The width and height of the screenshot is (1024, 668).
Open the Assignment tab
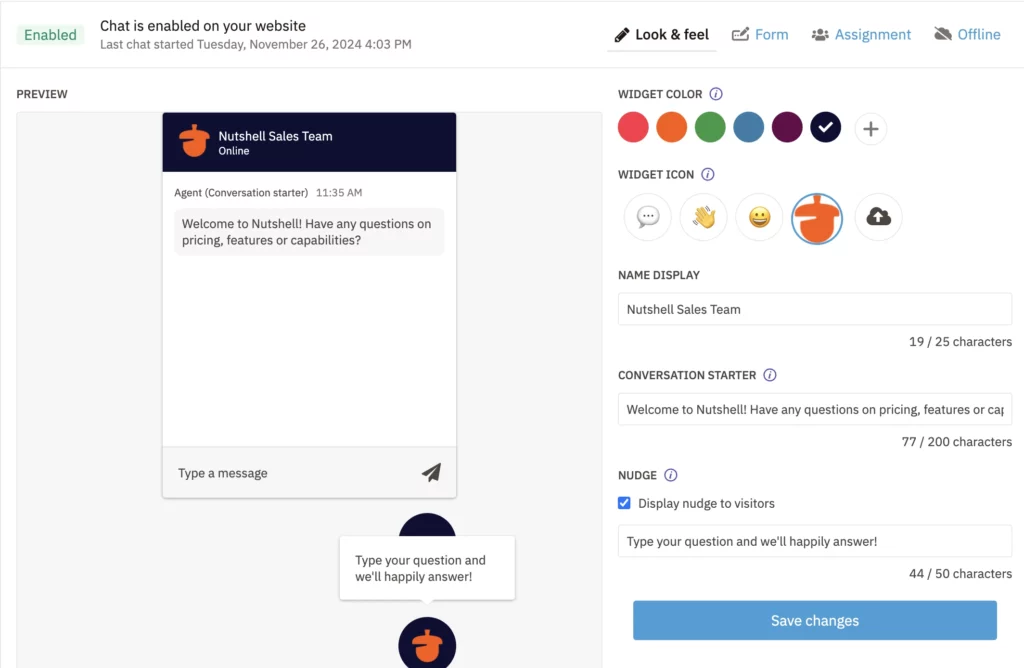point(861,34)
